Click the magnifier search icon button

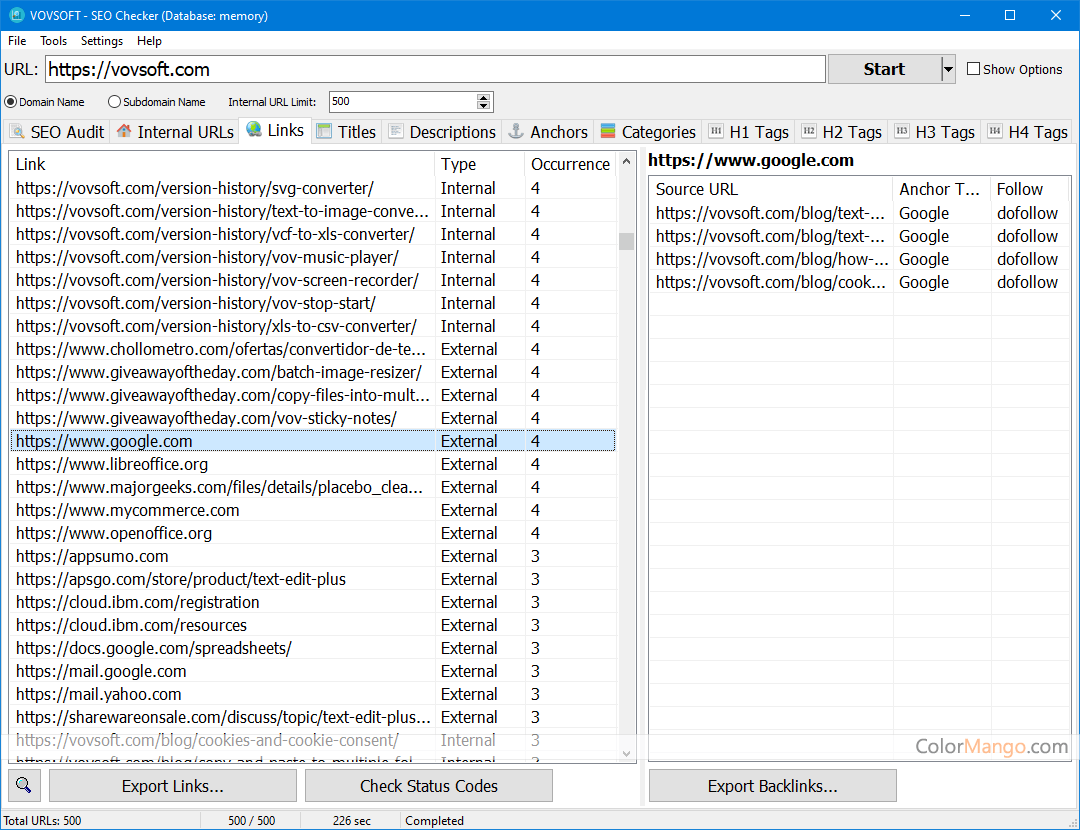24,786
